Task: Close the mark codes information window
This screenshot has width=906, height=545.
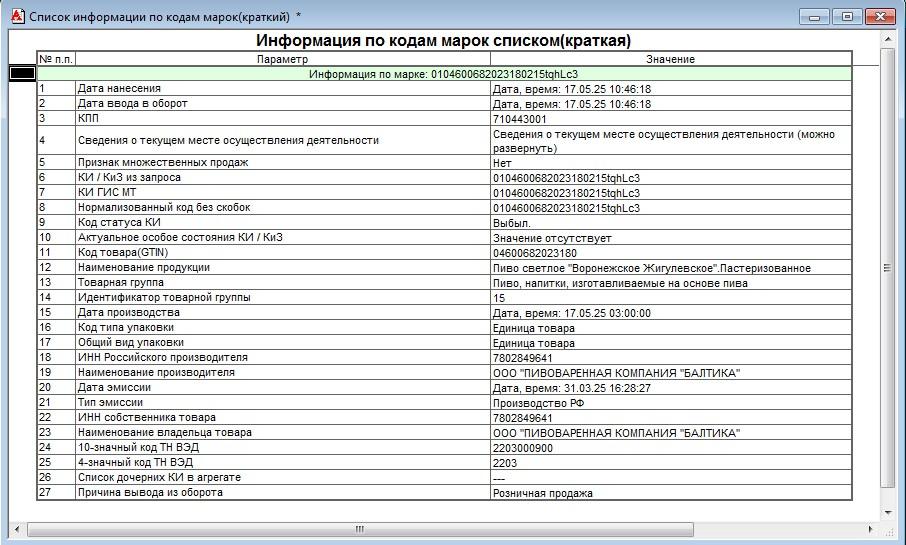Action: coord(880,17)
